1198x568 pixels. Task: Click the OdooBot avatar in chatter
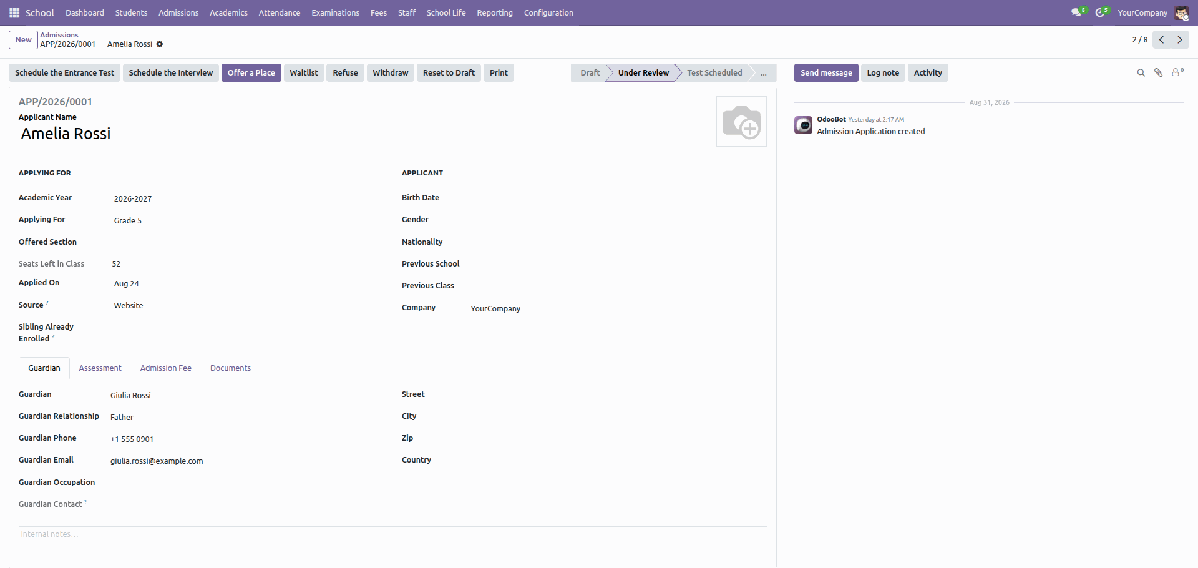pos(803,125)
